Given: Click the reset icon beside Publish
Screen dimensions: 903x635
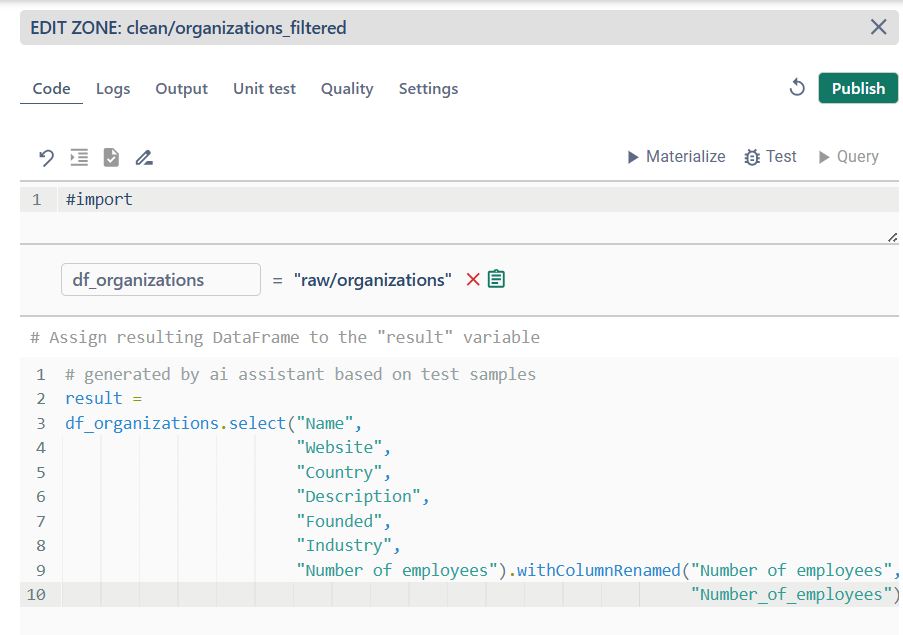Looking at the screenshot, I should (797, 88).
